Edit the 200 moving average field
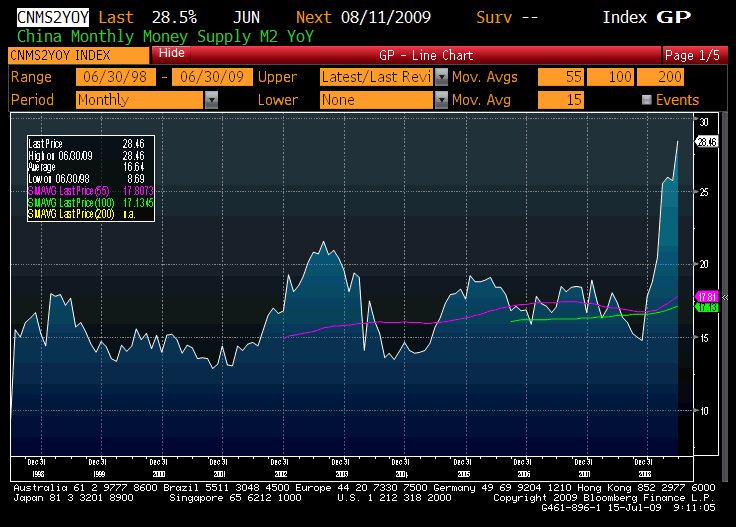Screen dimensions: 736x527 [660, 77]
